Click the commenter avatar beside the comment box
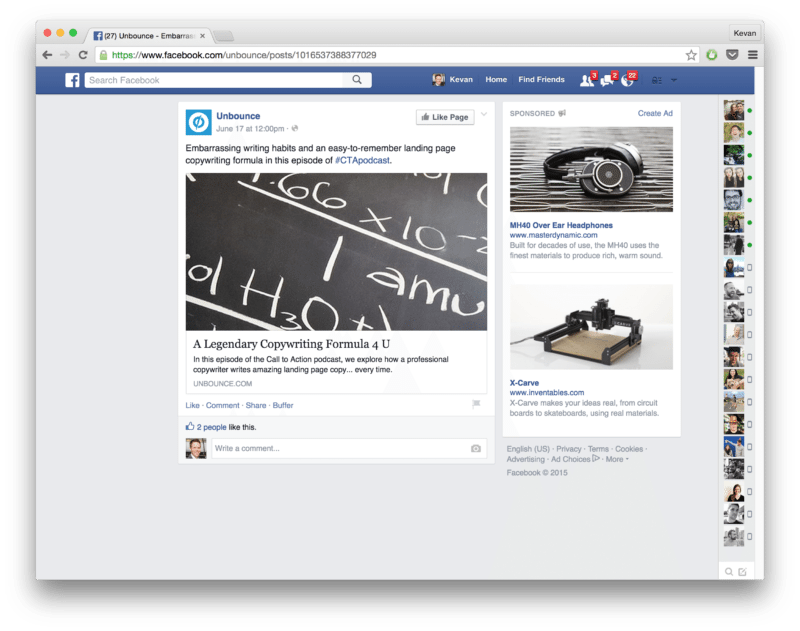The image size is (800, 631). 196,448
